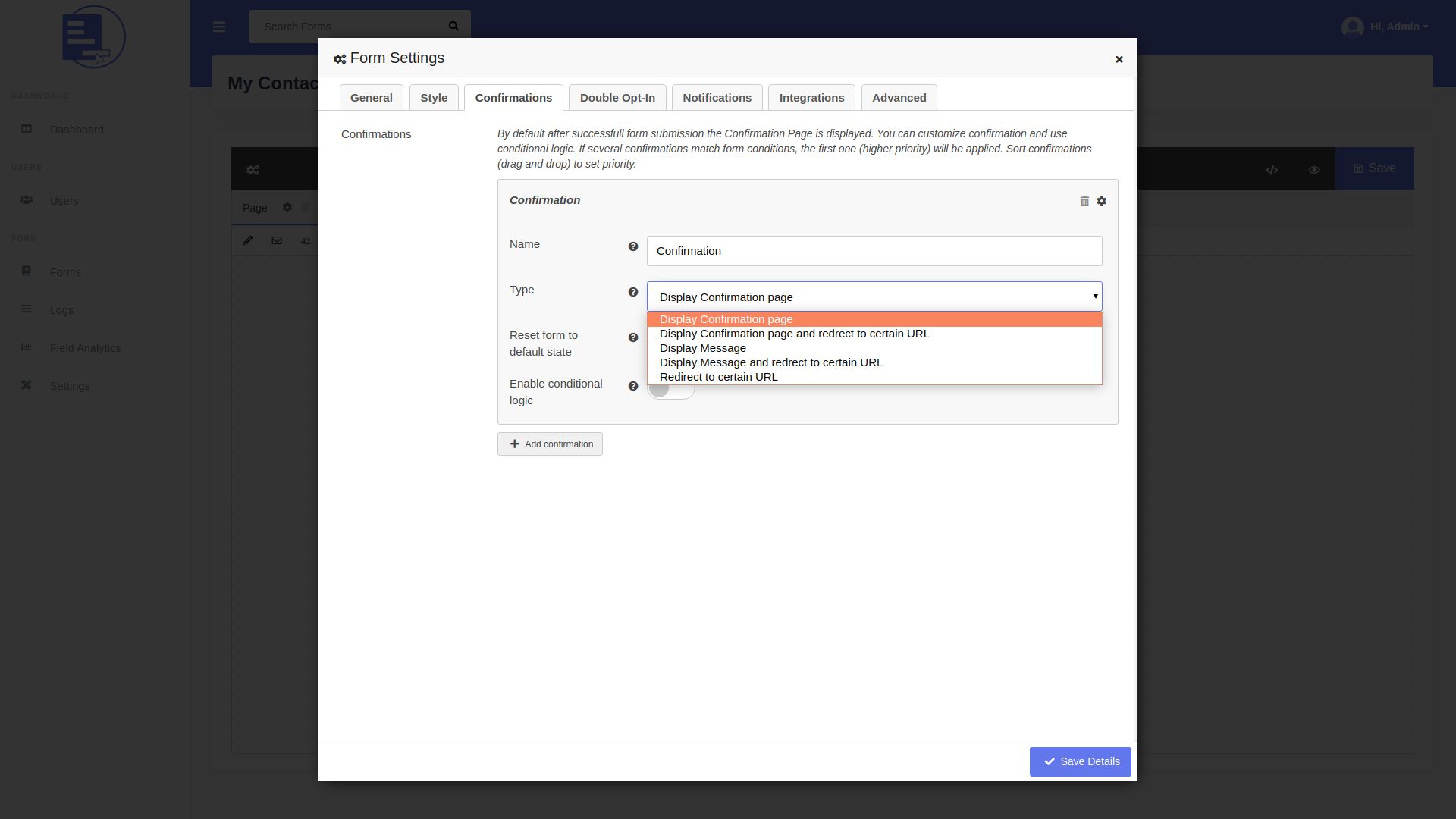Click help icon for conditional logic

[x=633, y=386]
